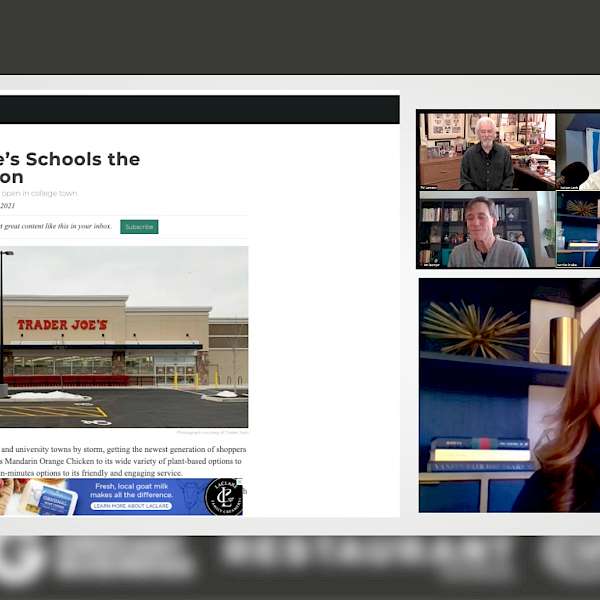
Task: Click the 'Mandarin Orange Chicken' paragraph text
Action: pos(123,461)
